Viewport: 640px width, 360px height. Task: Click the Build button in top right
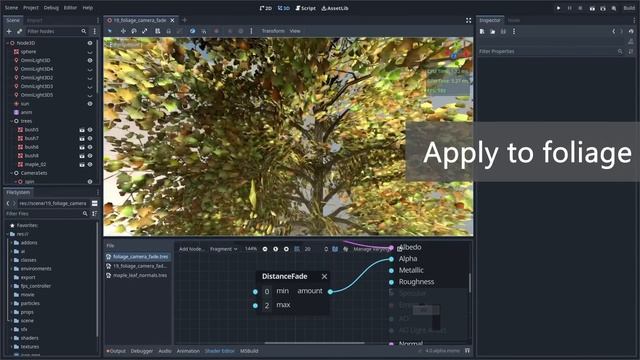click(629, 8)
